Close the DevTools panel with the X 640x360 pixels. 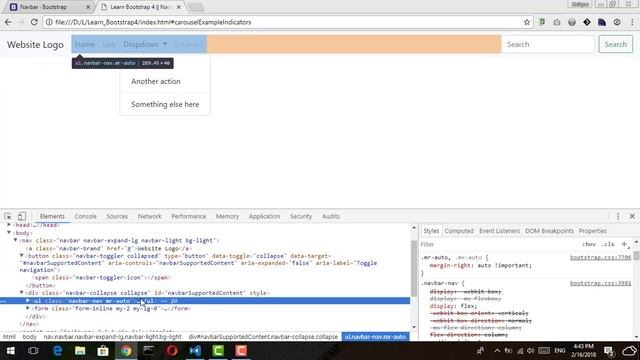tap(632, 216)
